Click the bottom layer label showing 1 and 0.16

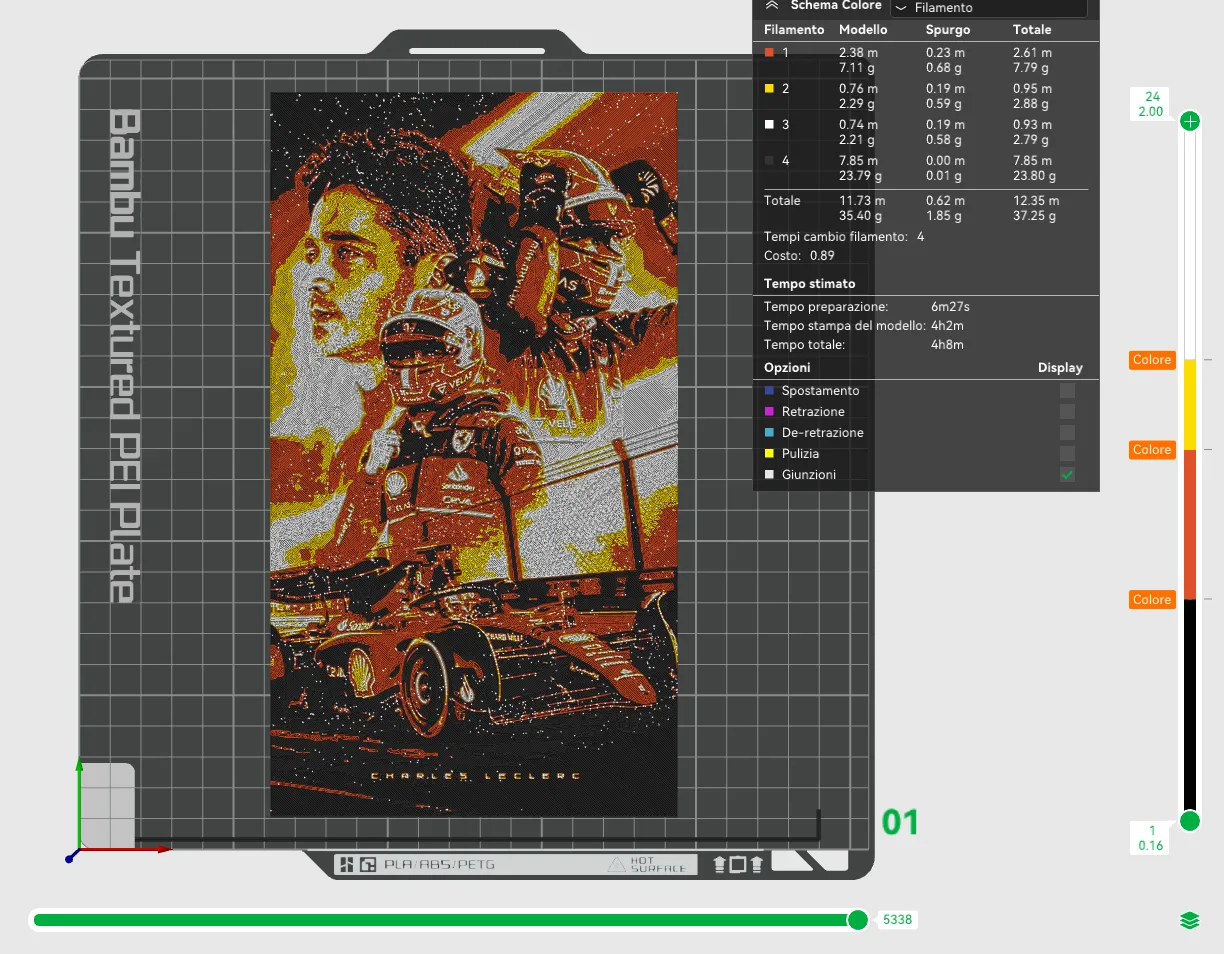pyautogui.click(x=1152, y=838)
